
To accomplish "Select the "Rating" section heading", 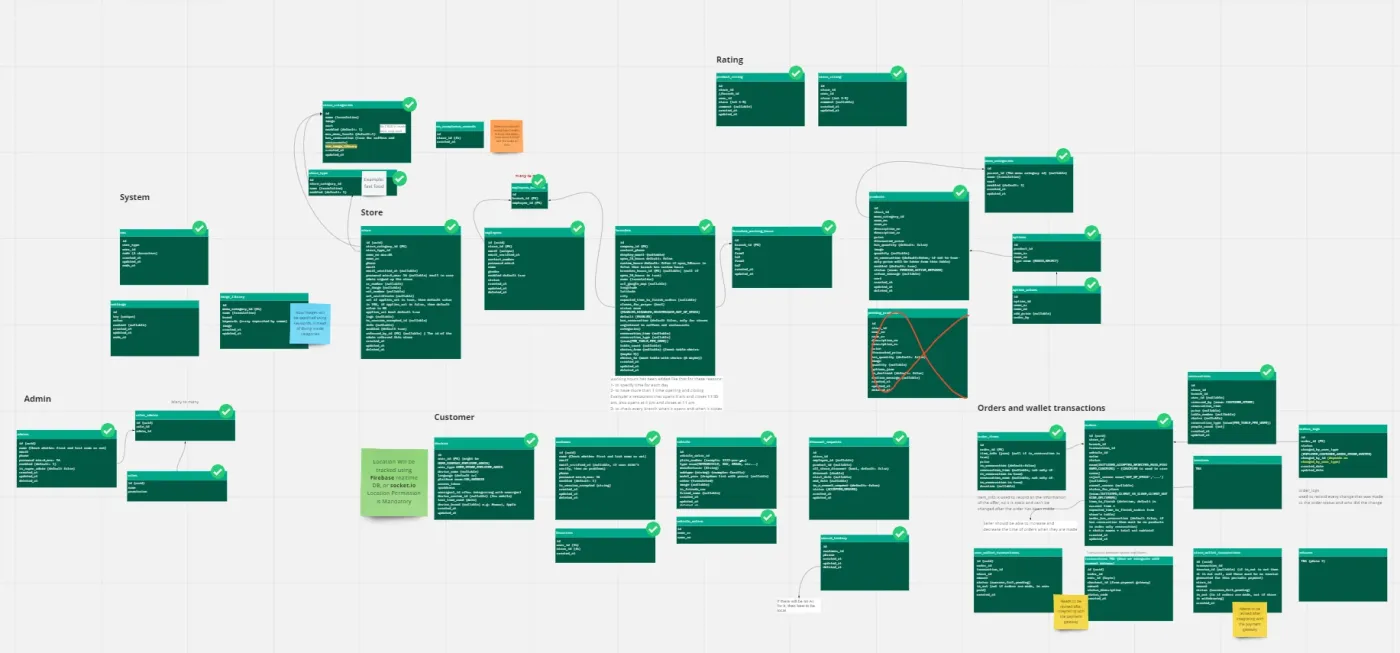I will pyautogui.click(x=730, y=60).
